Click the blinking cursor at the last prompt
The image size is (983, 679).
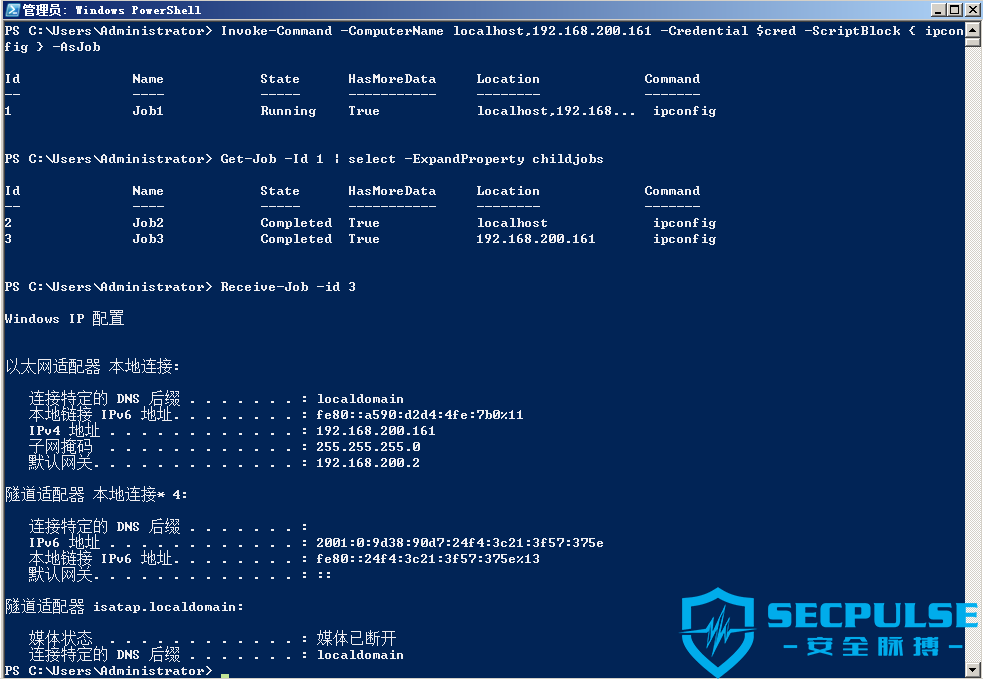coord(225,676)
